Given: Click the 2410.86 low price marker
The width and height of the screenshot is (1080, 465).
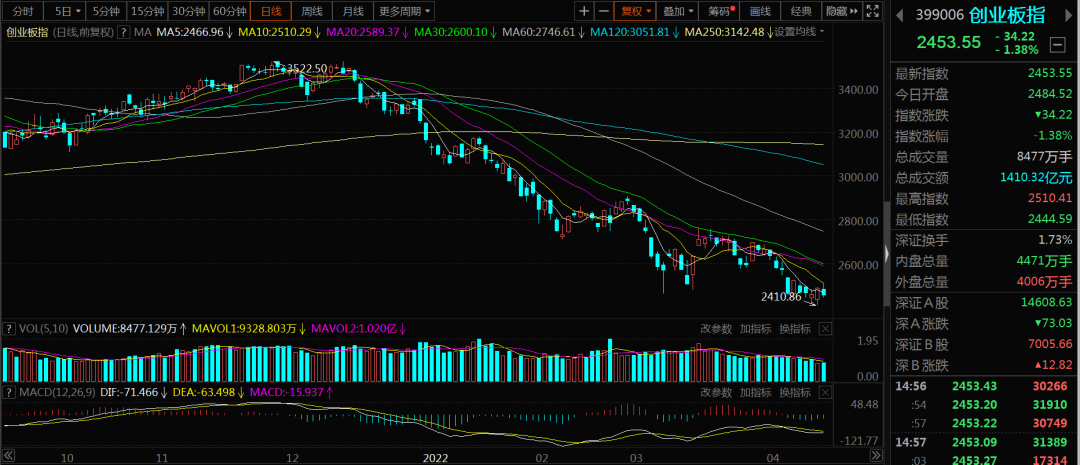Looking at the screenshot, I should coord(781,297).
